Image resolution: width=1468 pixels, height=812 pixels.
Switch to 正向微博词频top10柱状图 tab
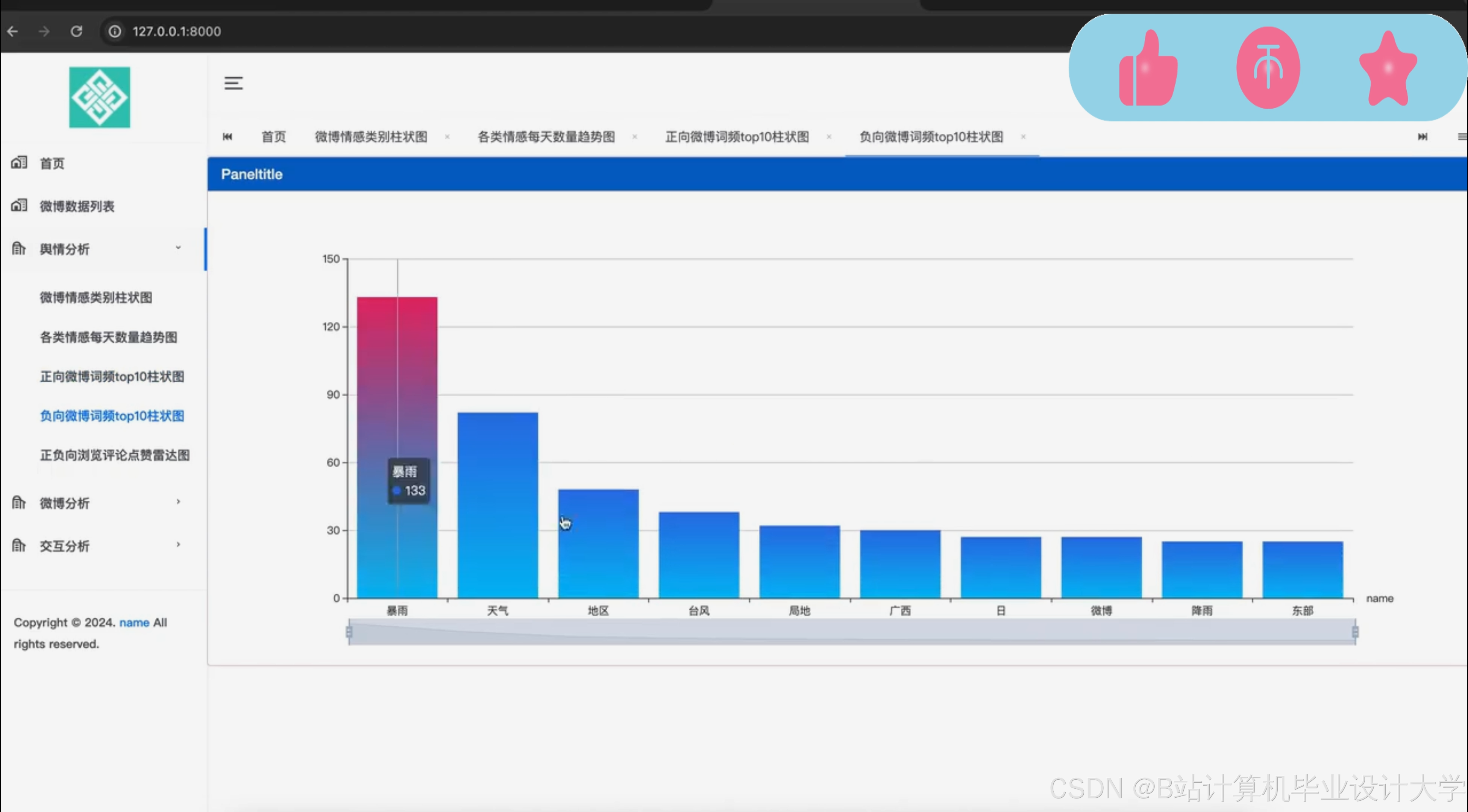(x=737, y=137)
